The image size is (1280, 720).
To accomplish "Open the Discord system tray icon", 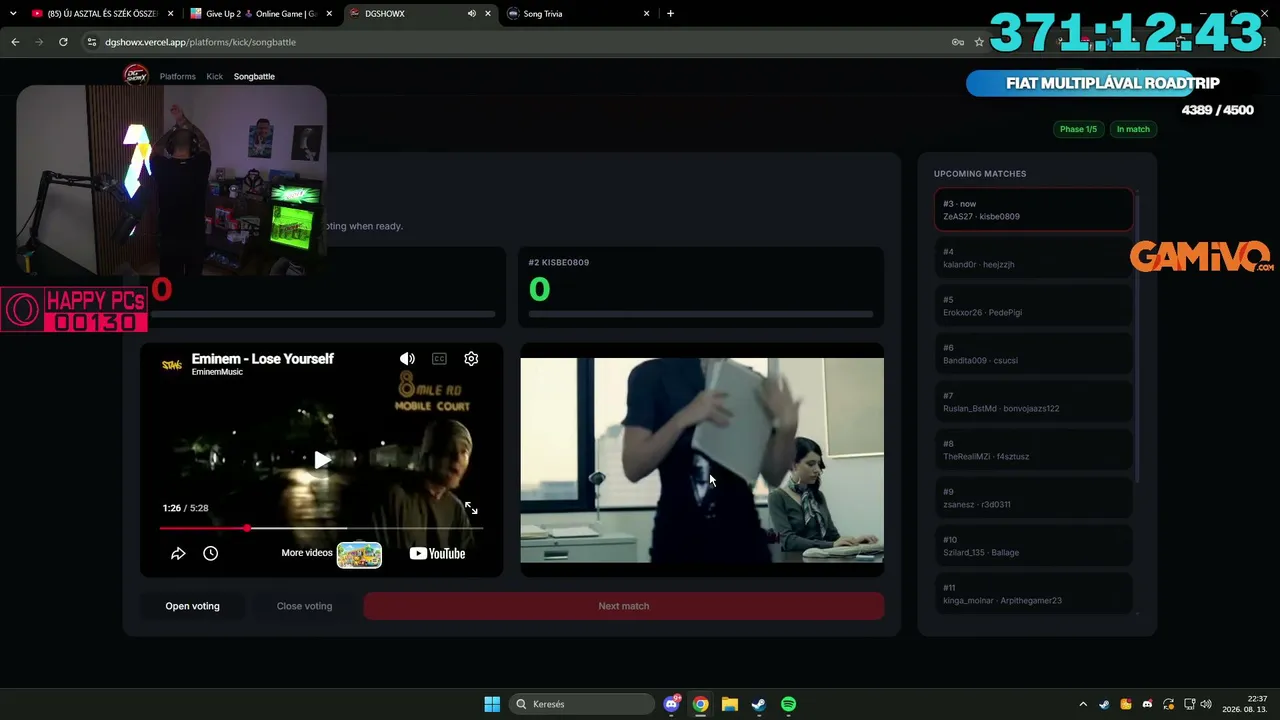I will [x=1147, y=704].
